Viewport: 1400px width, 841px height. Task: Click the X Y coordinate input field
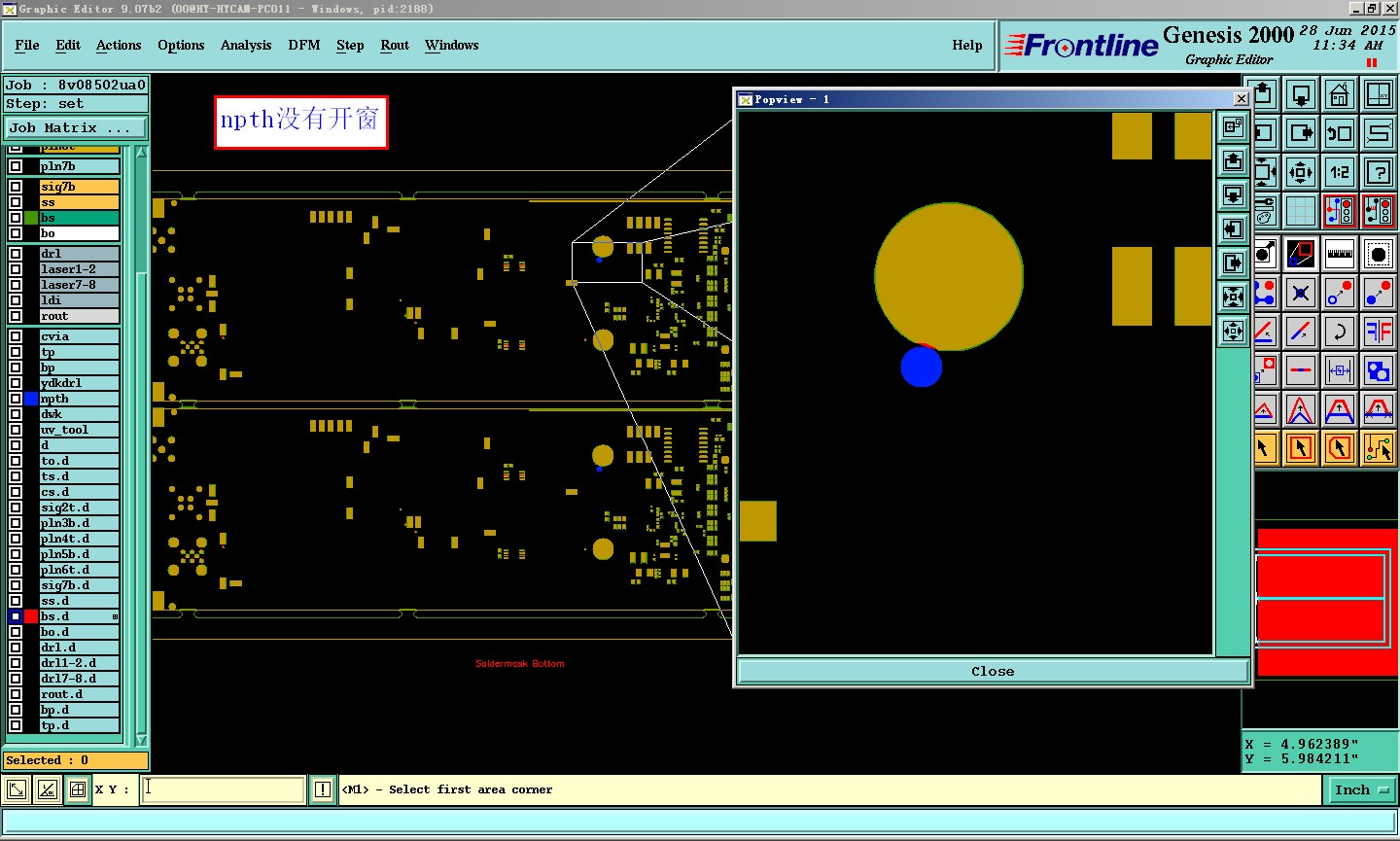[224, 789]
